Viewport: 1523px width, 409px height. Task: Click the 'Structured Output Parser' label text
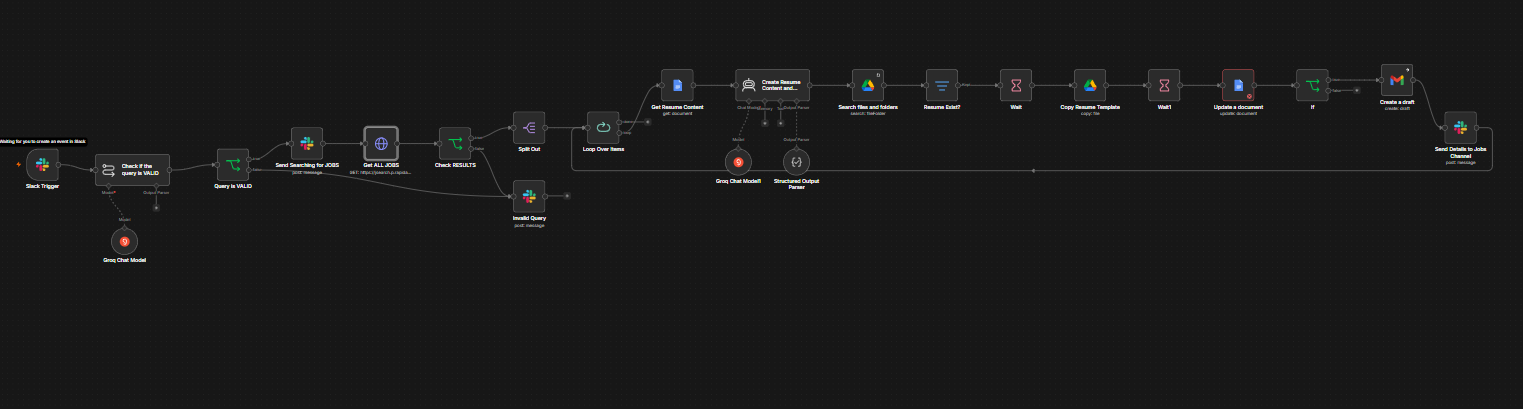(x=797, y=182)
